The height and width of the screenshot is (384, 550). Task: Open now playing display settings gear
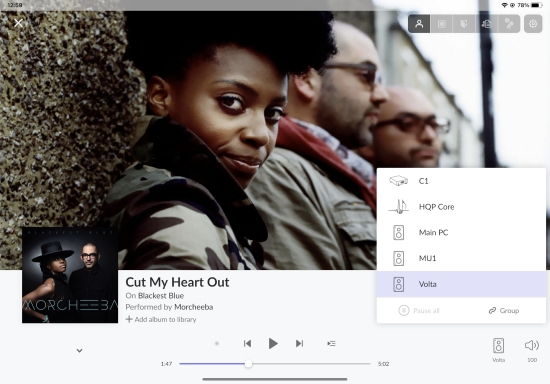533,24
